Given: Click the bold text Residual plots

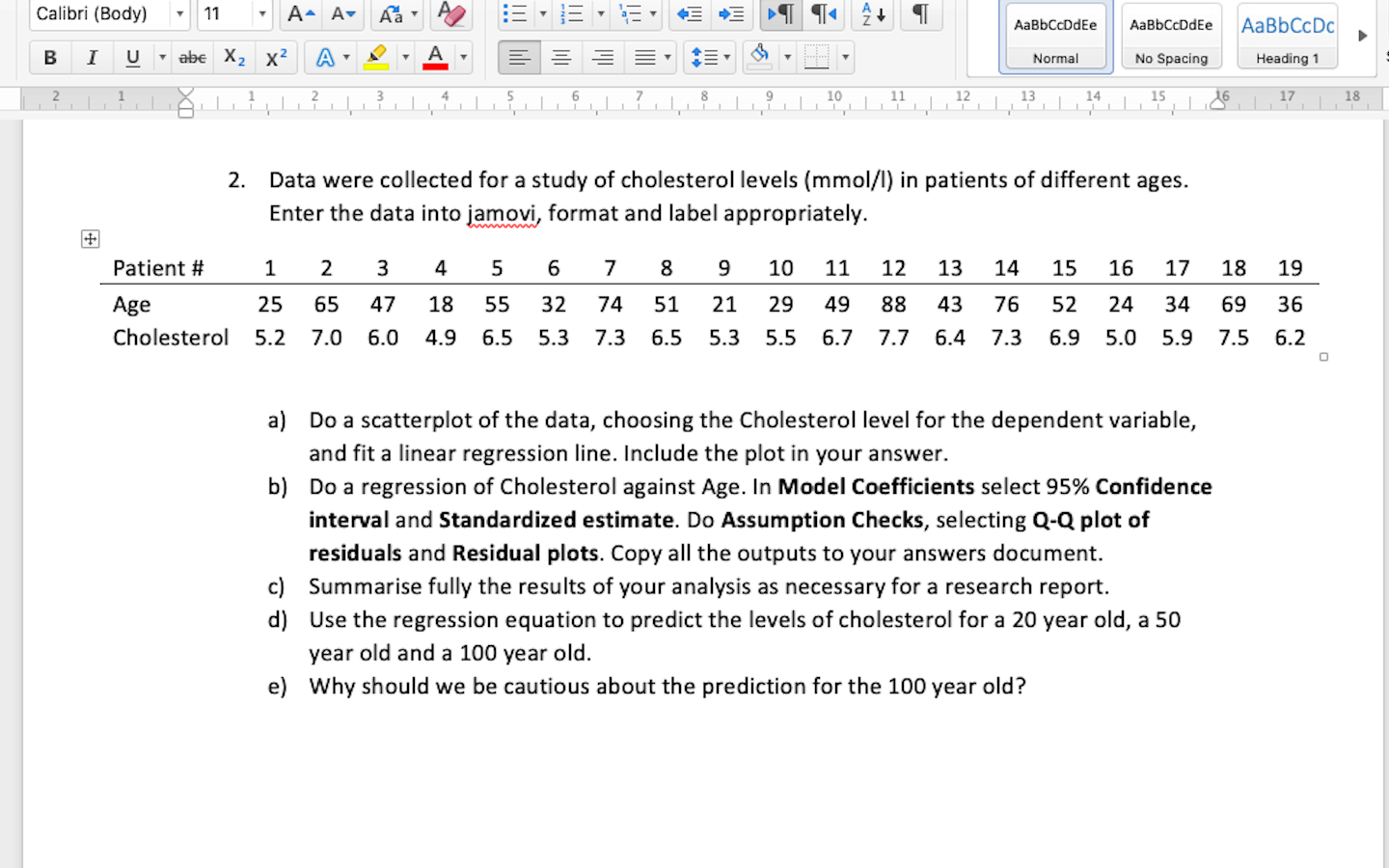Looking at the screenshot, I should [526, 554].
